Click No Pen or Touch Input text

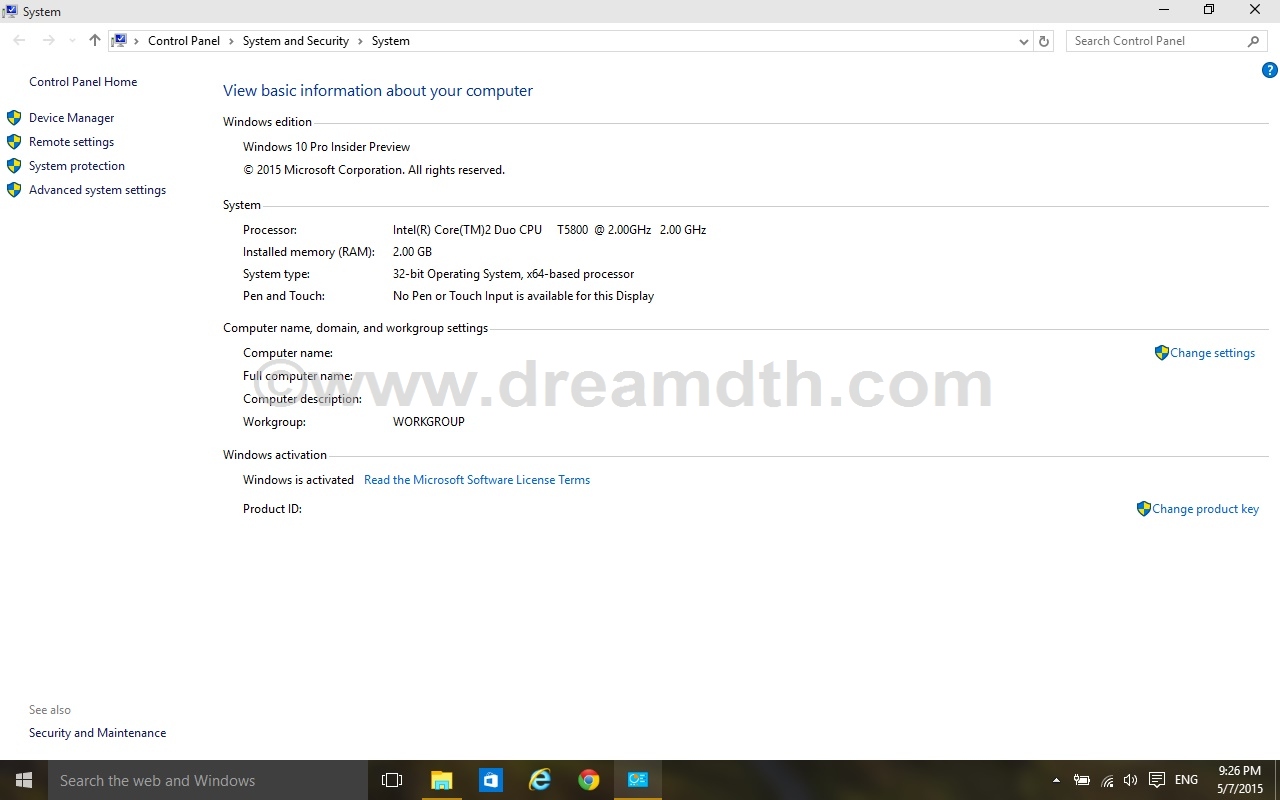click(x=523, y=296)
